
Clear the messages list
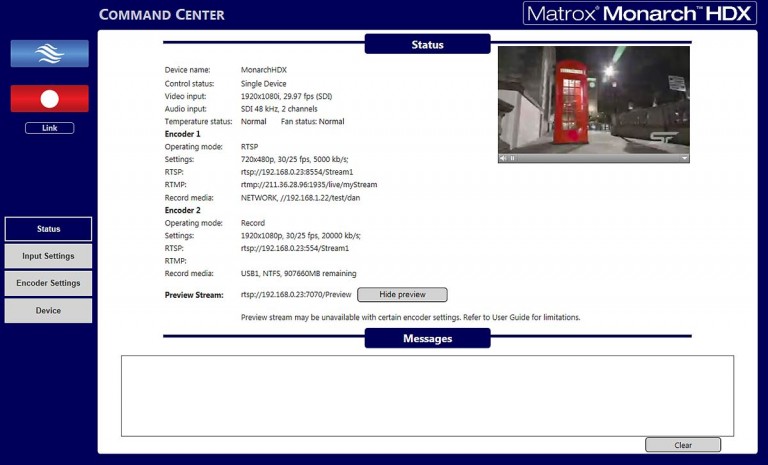(683, 445)
